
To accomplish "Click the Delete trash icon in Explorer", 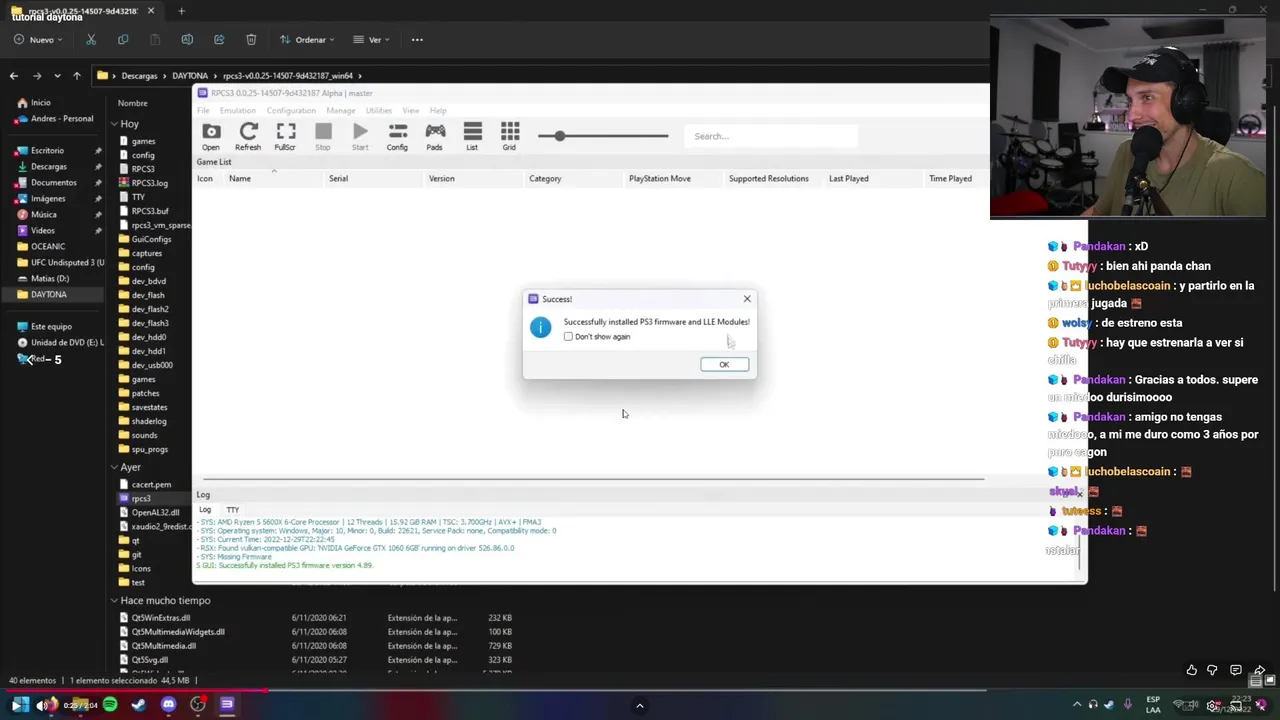I will (251, 40).
